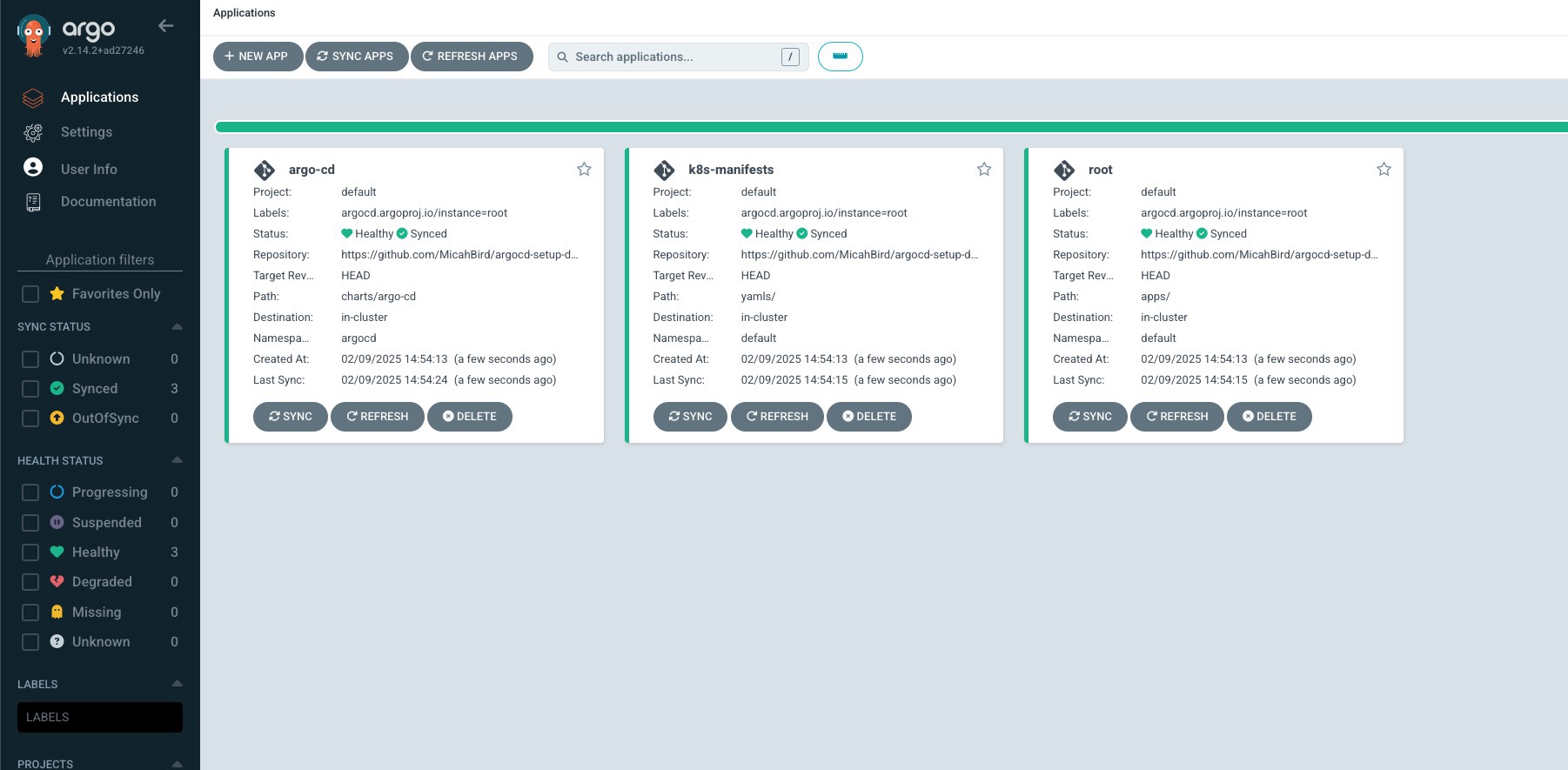Collapse sidebar with the back arrow
This screenshot has width=1568, height=770.
point(166,26)
